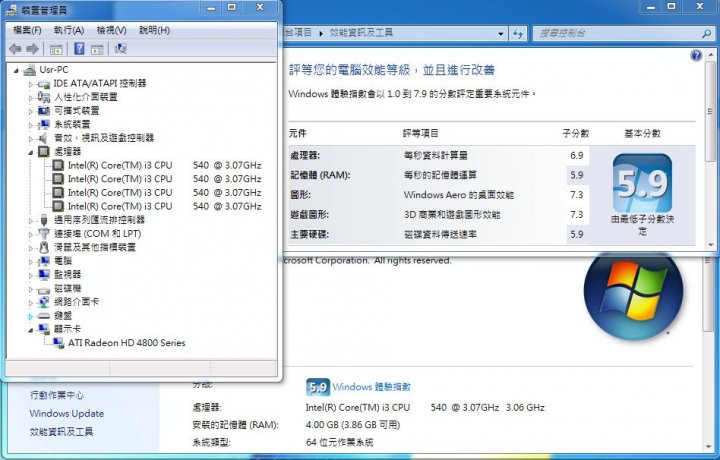Select the 連接埠 (COM 和 LPT) icon
The width and height of the screenshot is (720, 460).
44,234
